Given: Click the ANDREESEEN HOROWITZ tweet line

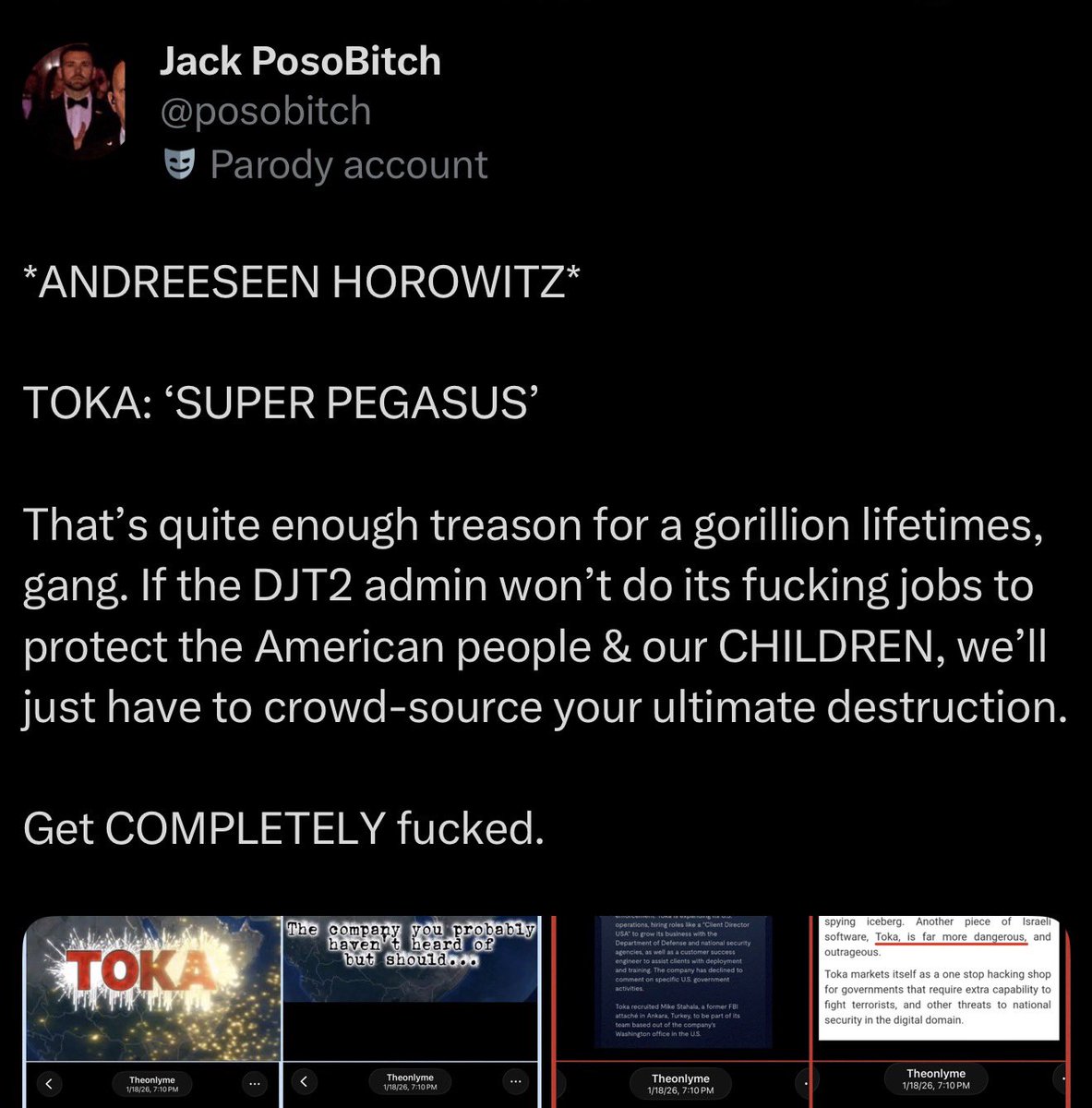Looking at the screenshot, I should click(x=302, y=282).
